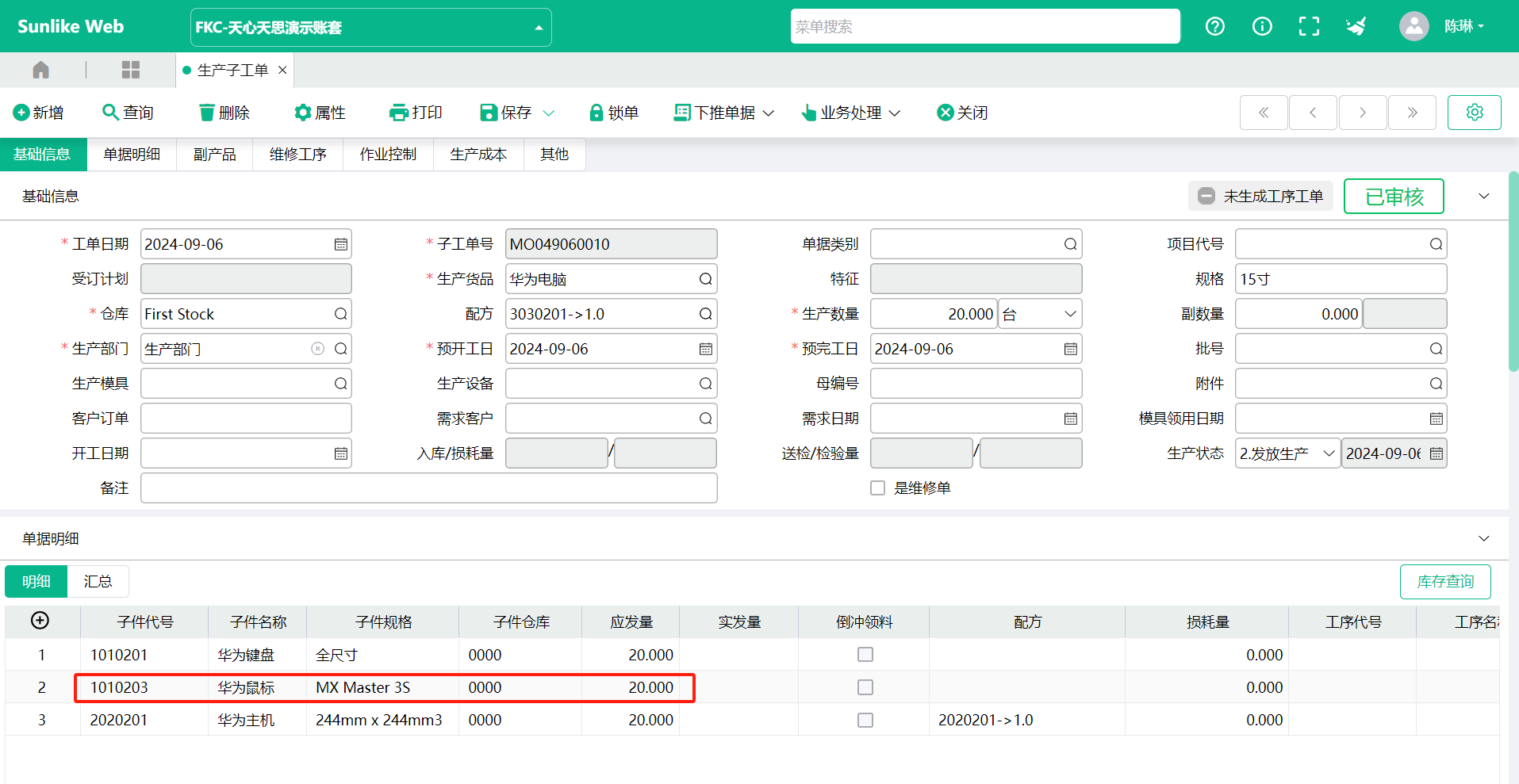This screenshot has height=784, width=1519.
Task: Open the home page icon
Action: click(40, 70)
